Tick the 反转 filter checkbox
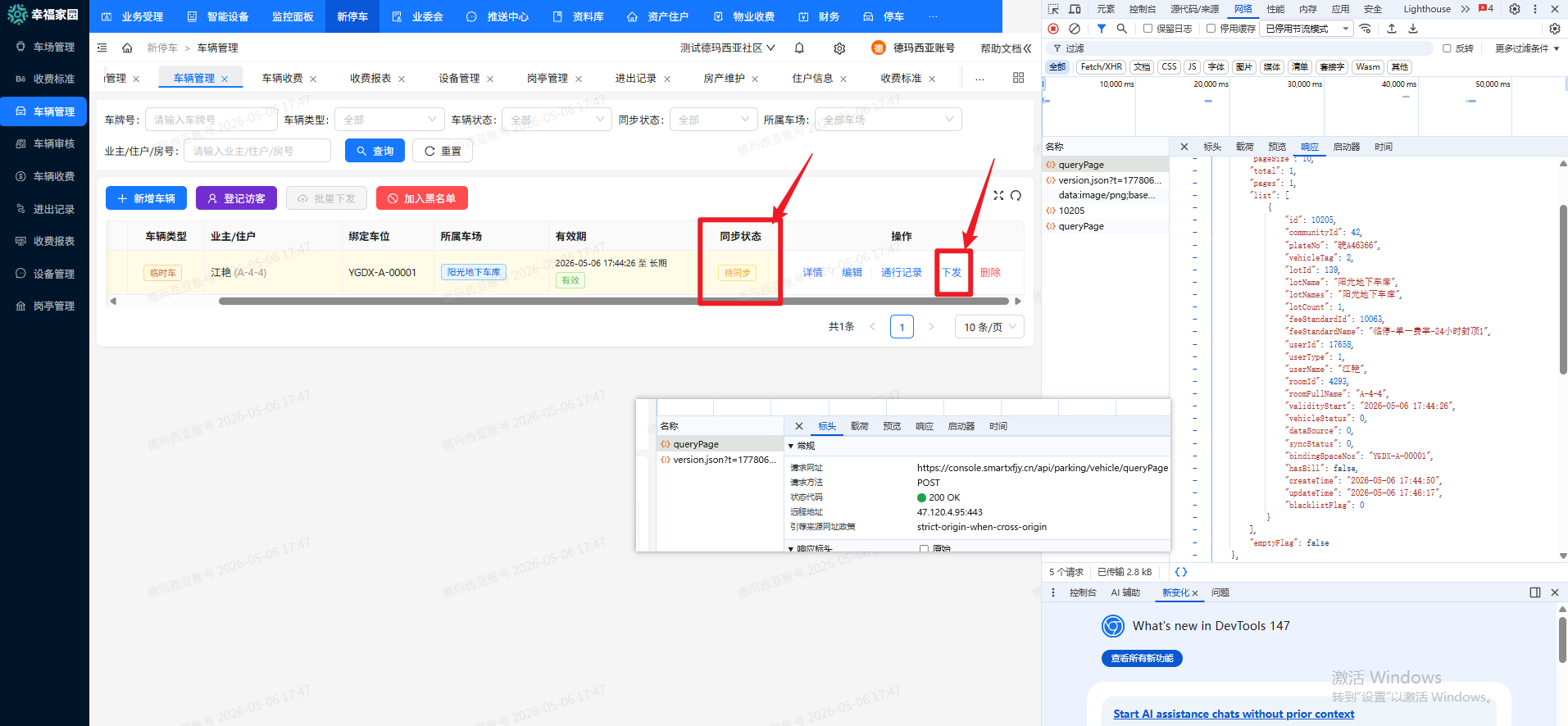 point(1447,48)
